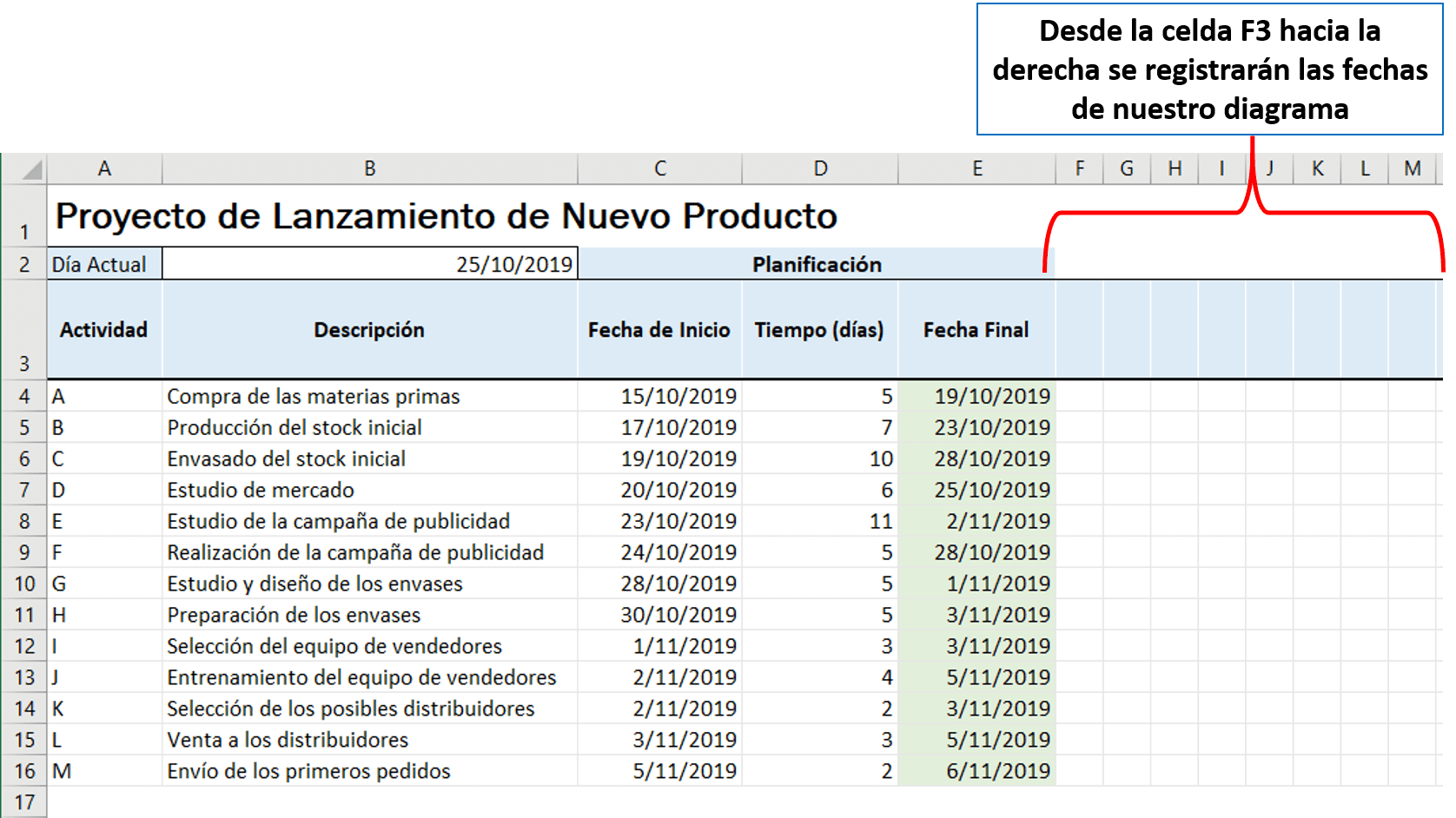Screen dimensions: 1456x818
Task: Select the current date cell 25/10/2019
Action: coord(370,264)
